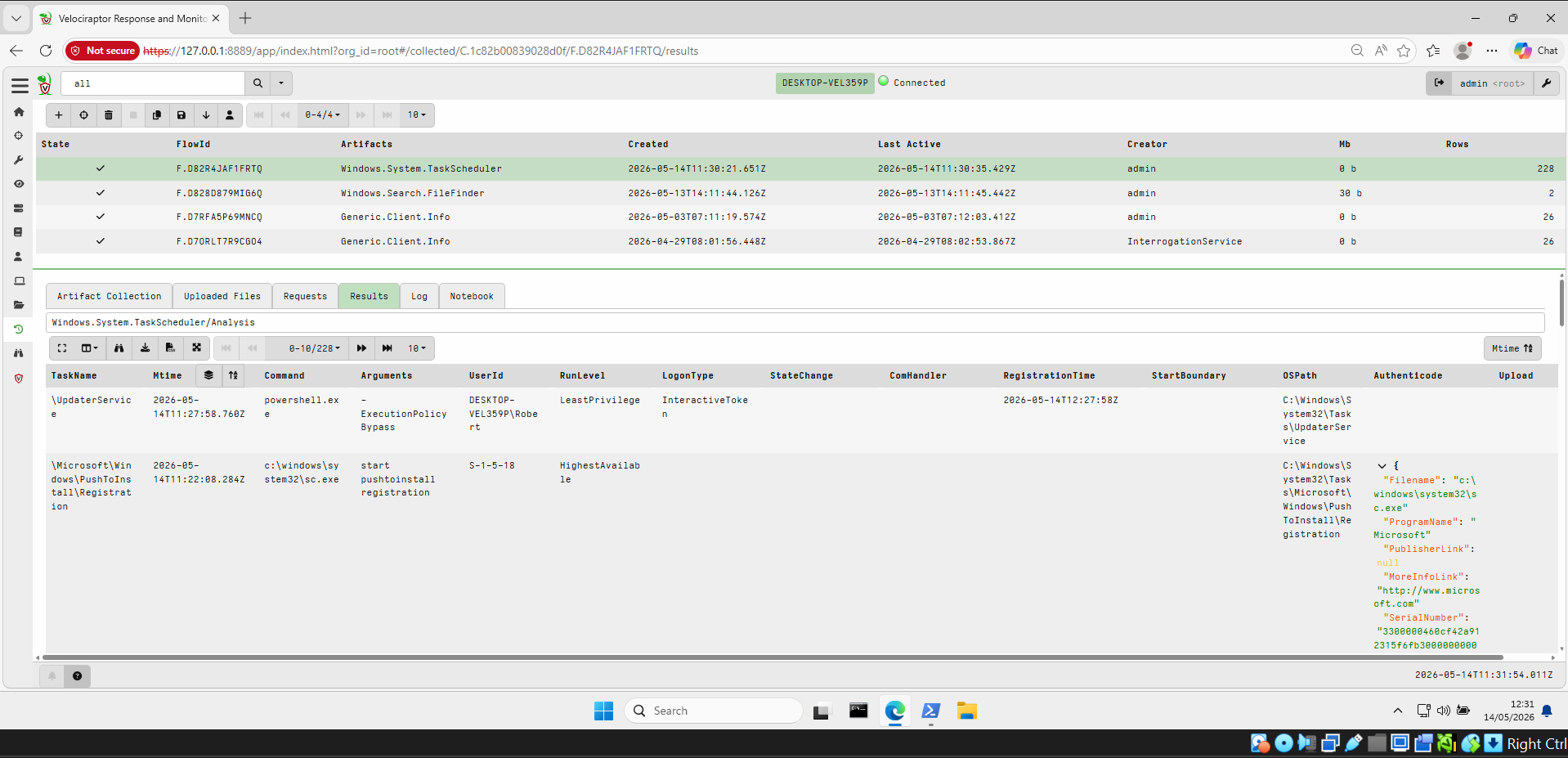Open Users person icon in sidebar
The image size is (1568, 758).
pyautogui.click(x=19, y=256)
